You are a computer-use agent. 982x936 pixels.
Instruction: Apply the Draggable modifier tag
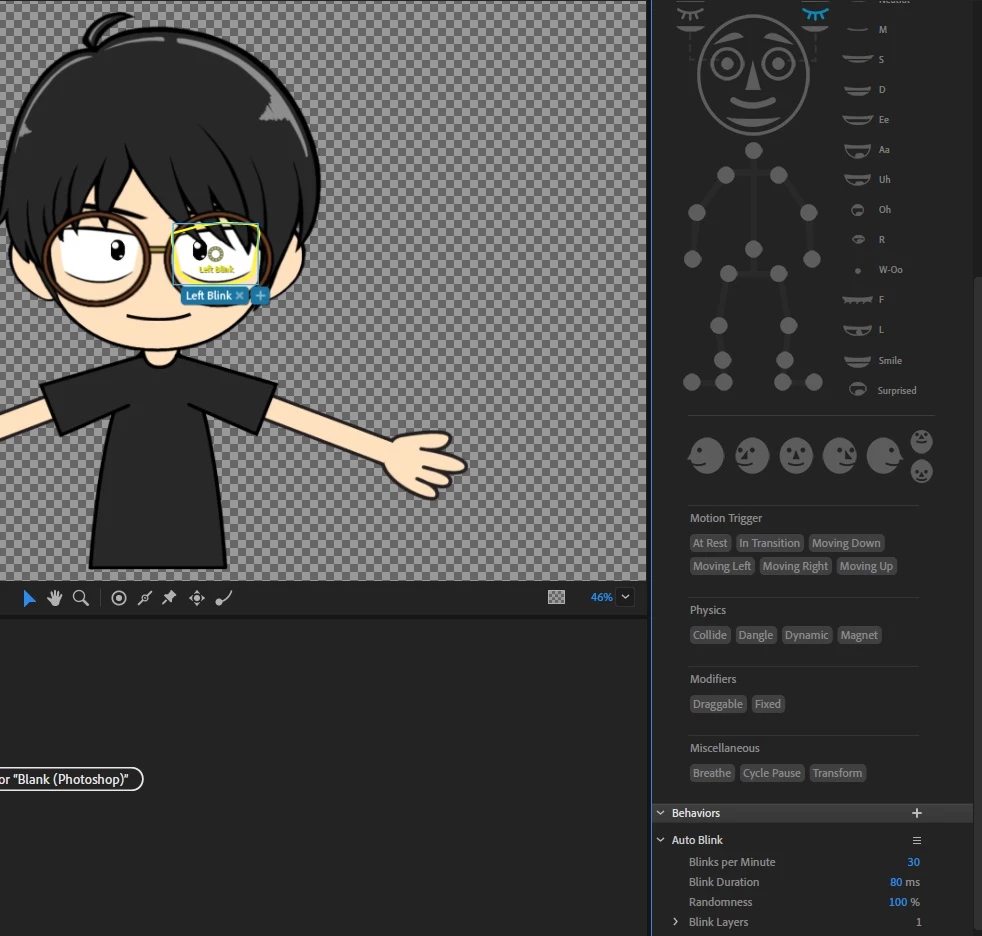pos(718,704)
